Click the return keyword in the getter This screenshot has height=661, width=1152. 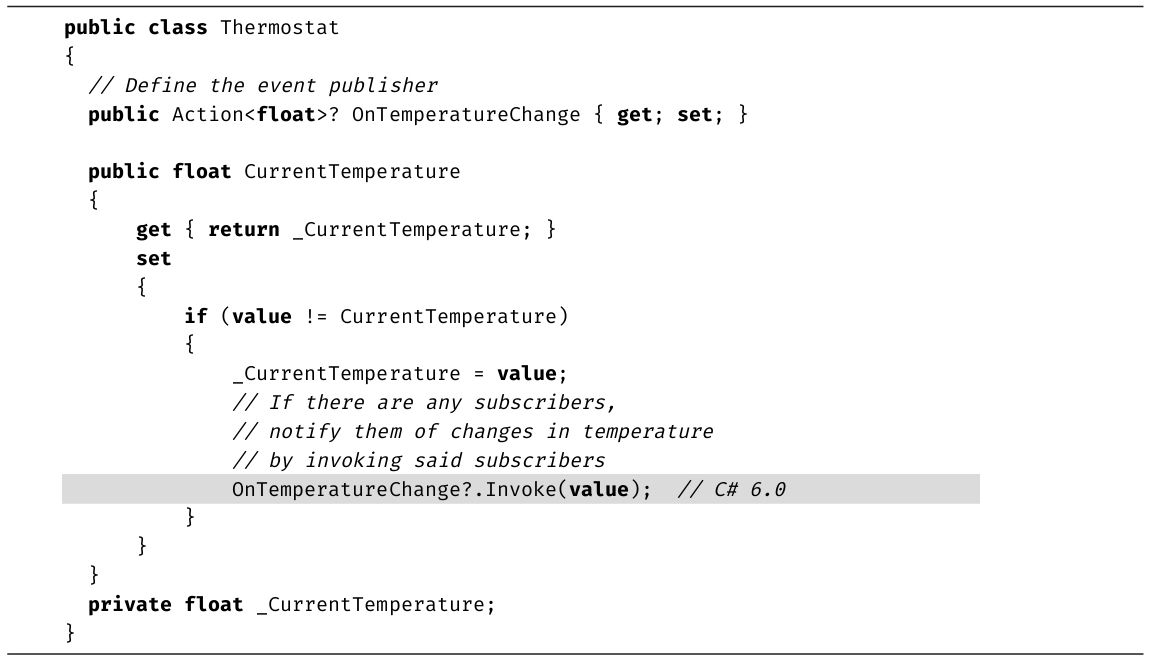[244, 230]
